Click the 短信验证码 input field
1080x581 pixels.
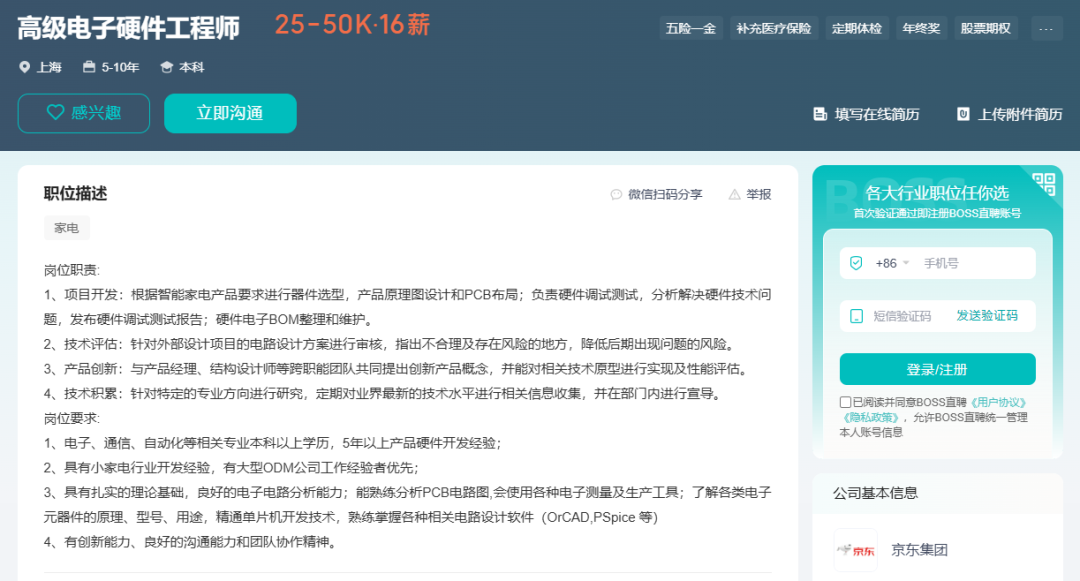click(902, 316)
